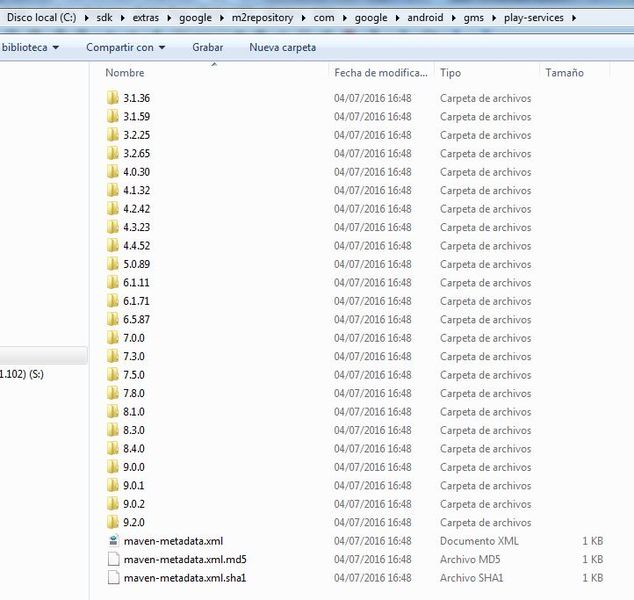Image resolution: width=634 pixels, height=600 pixels.
Task: Sort by the Tamaño column header
Action: pyautogui.click(x=564, y=73)
